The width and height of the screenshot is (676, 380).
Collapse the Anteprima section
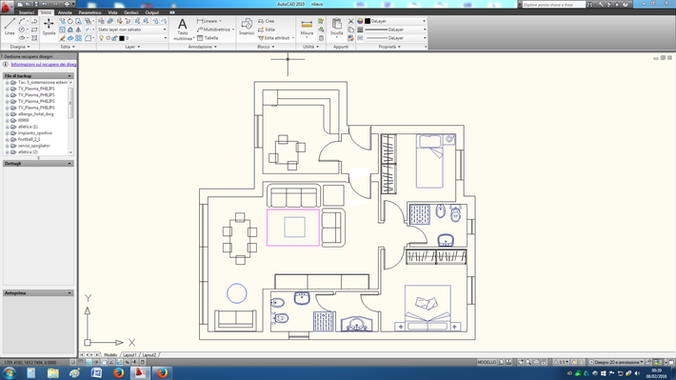point(70,293)
